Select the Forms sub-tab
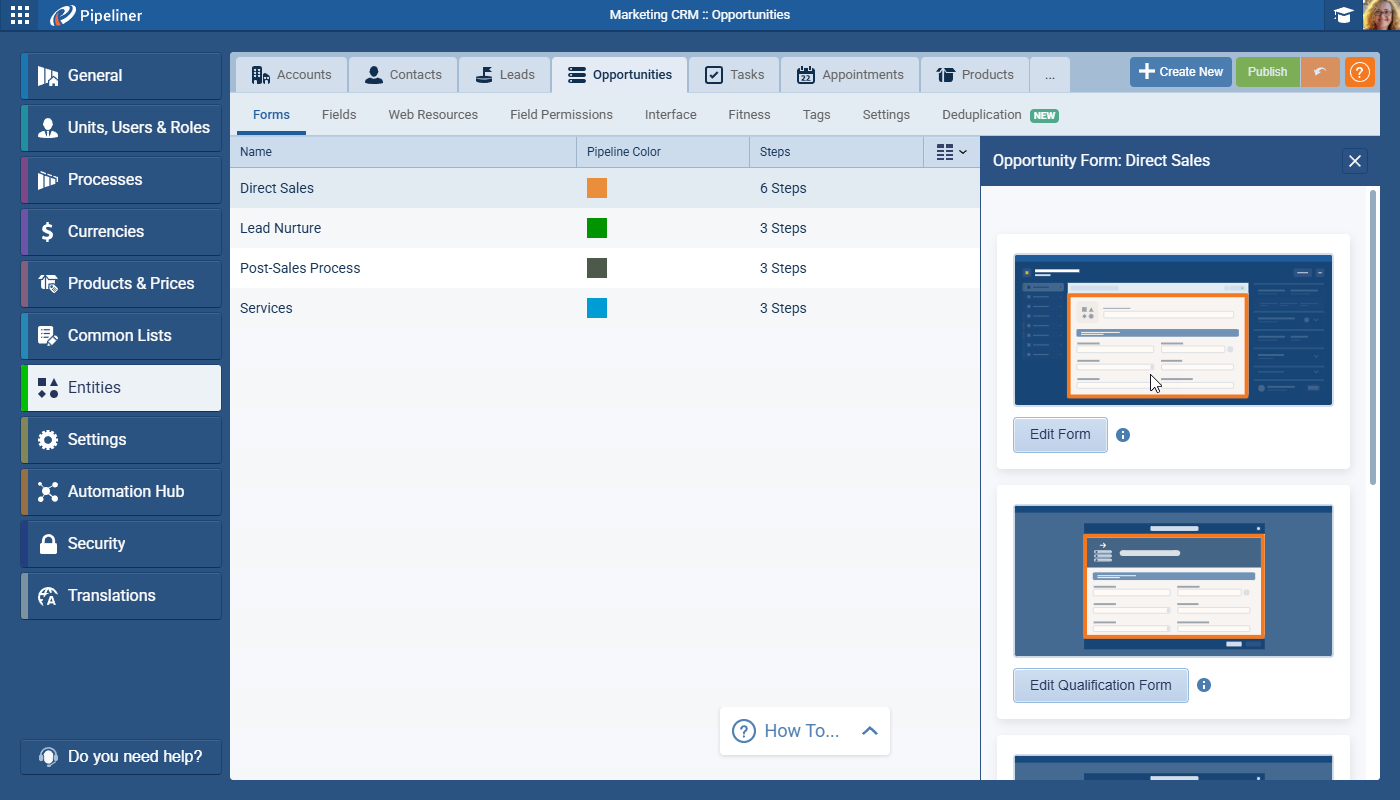Image resolution: width=1400 pixels, height=800 pixels. 271,115
